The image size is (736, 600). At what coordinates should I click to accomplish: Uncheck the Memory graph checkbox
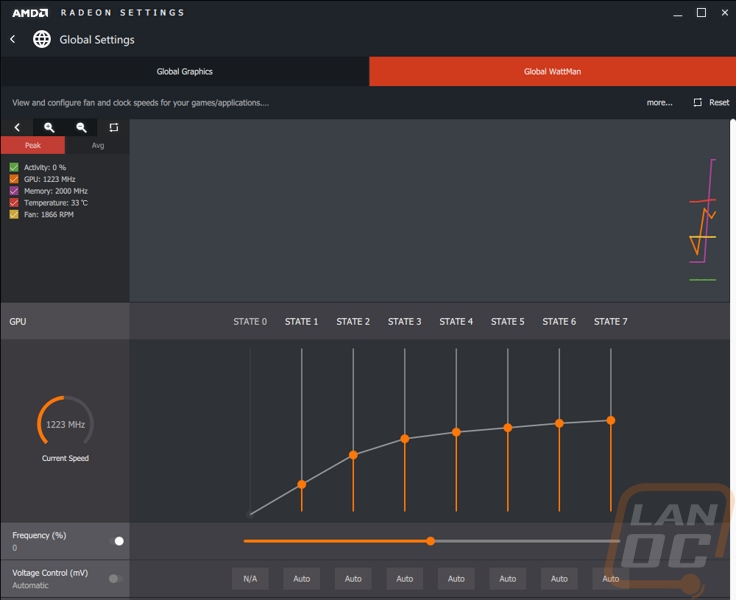[x=14, y=191]
